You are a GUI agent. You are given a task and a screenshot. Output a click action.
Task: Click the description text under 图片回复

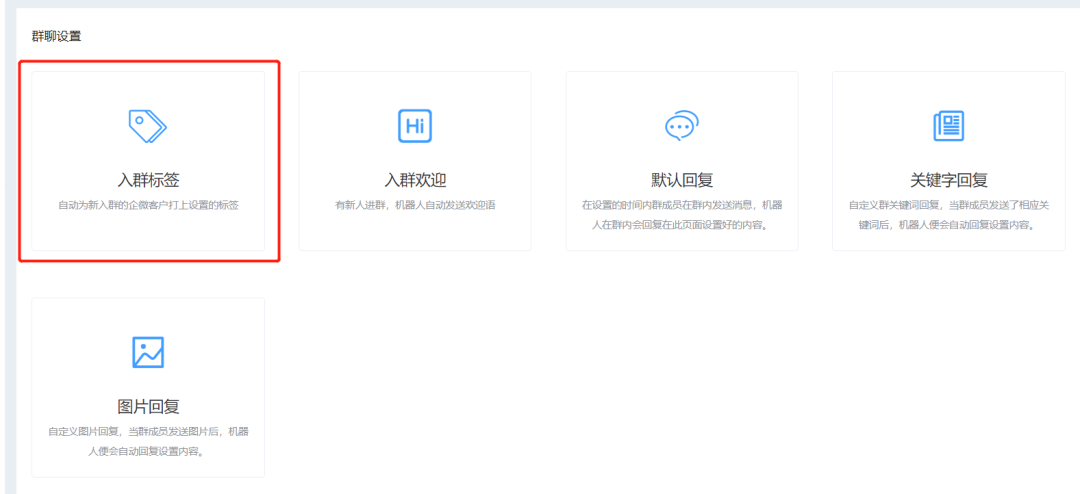[x=148, y=441]
